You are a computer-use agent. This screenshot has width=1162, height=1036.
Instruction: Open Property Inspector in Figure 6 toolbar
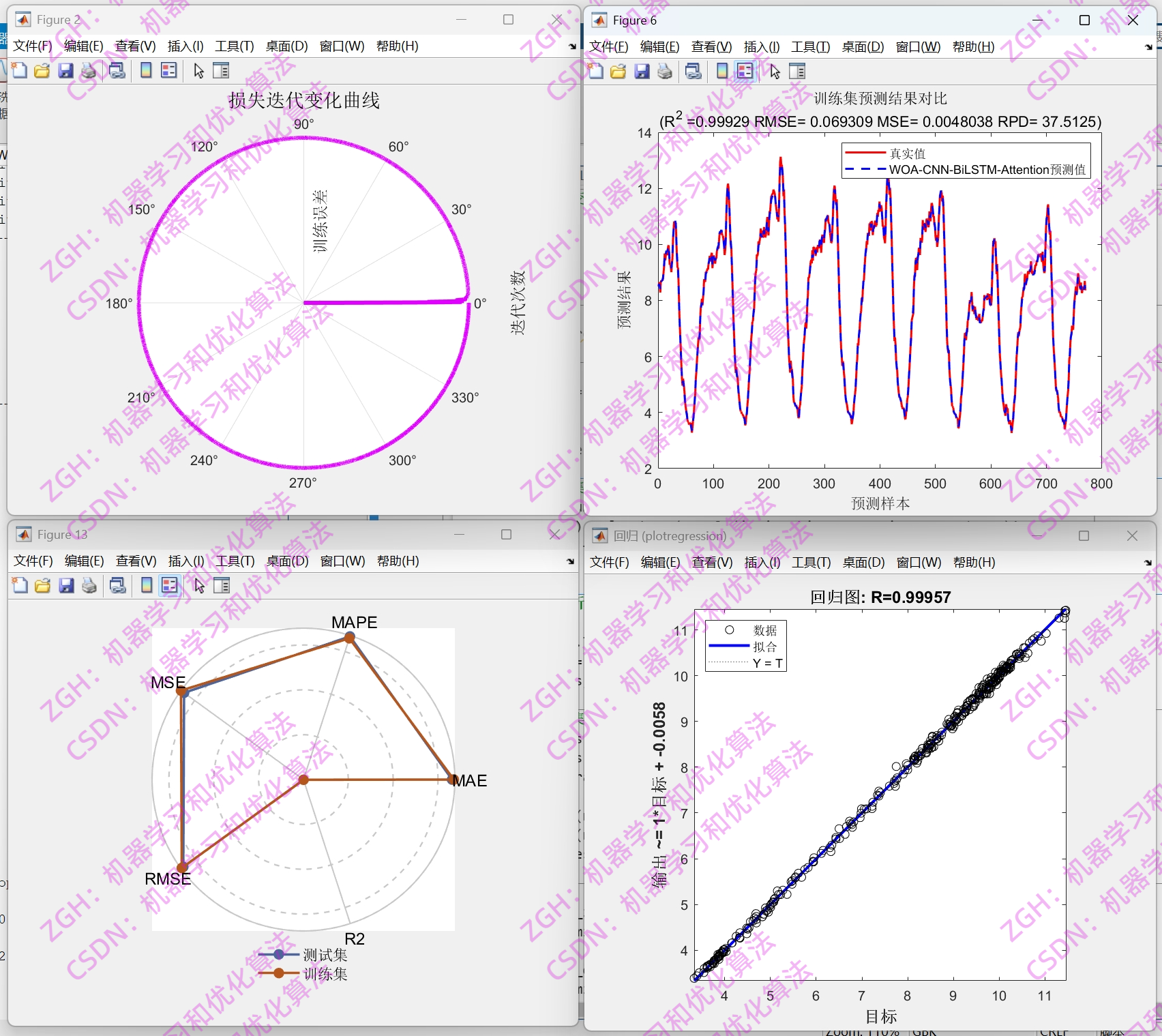(x=797, y=71)
